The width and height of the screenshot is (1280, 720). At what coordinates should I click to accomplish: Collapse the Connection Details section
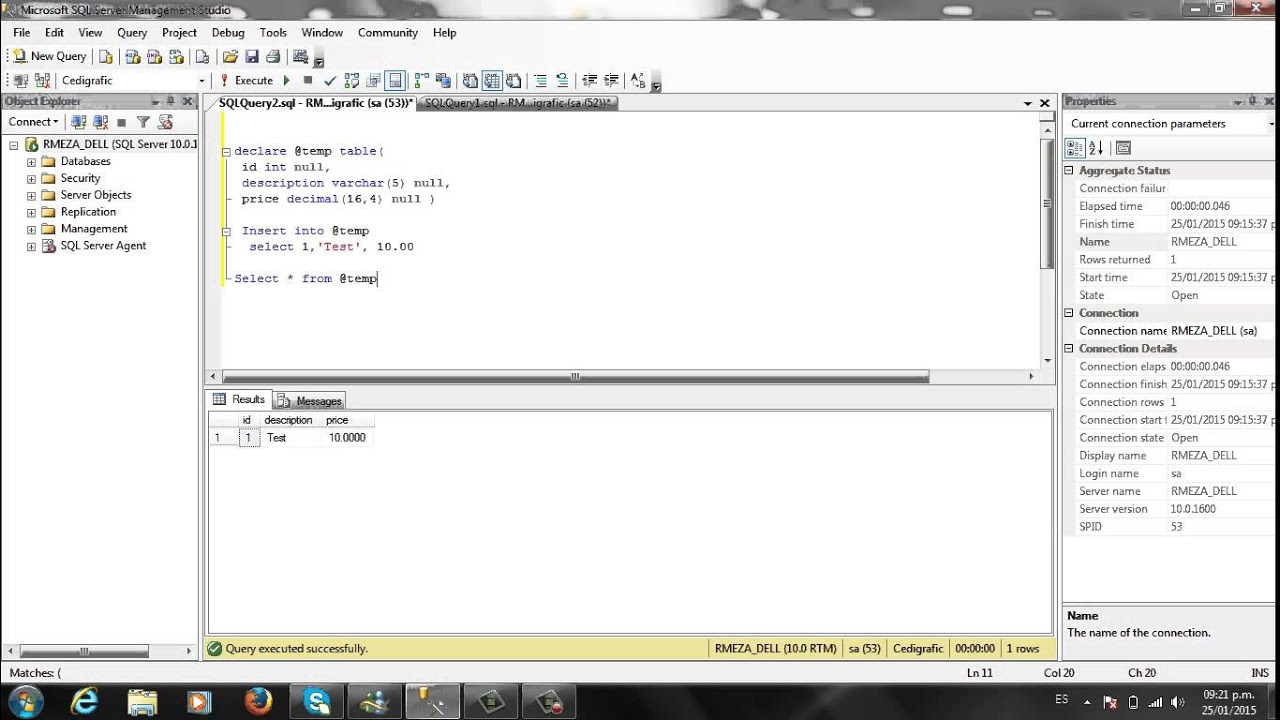pyautogui.click(x=1069, y=349)
